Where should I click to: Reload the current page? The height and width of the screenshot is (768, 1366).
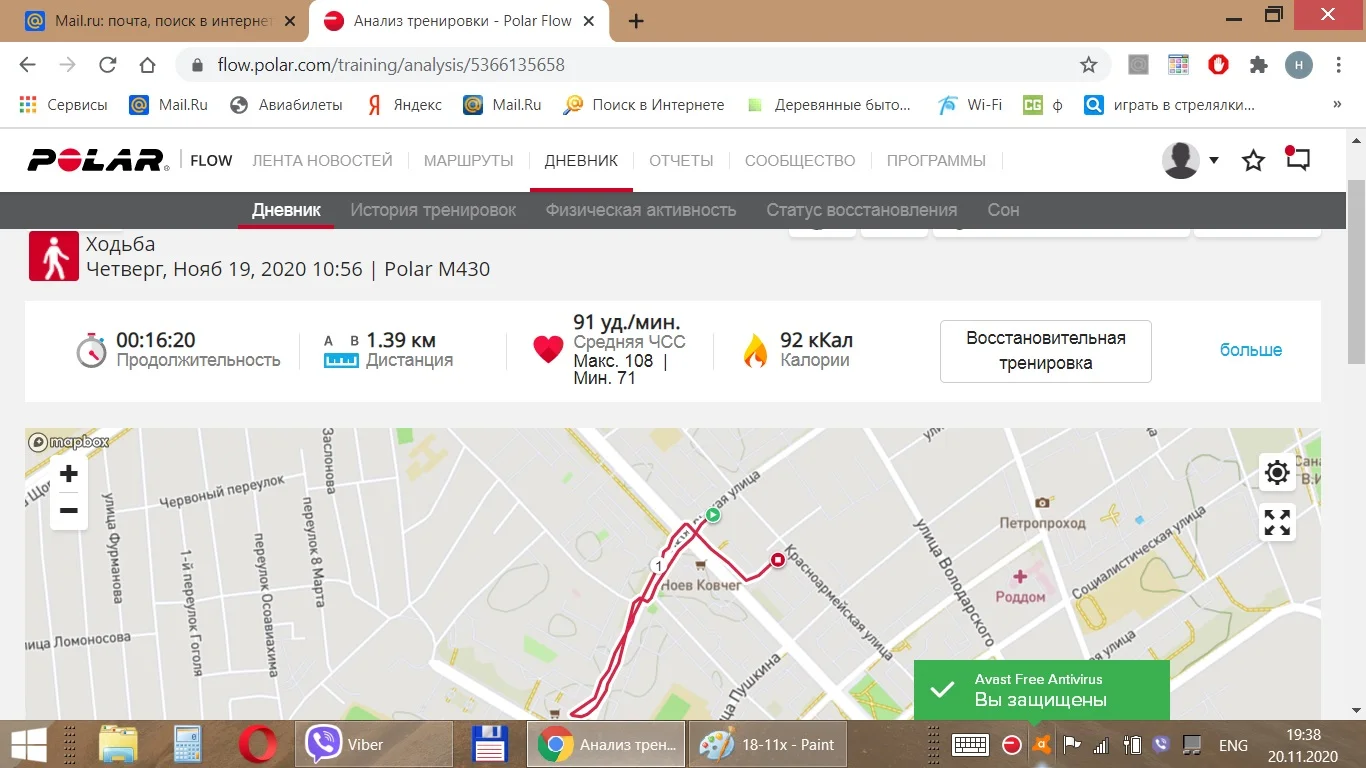(108, 65)
